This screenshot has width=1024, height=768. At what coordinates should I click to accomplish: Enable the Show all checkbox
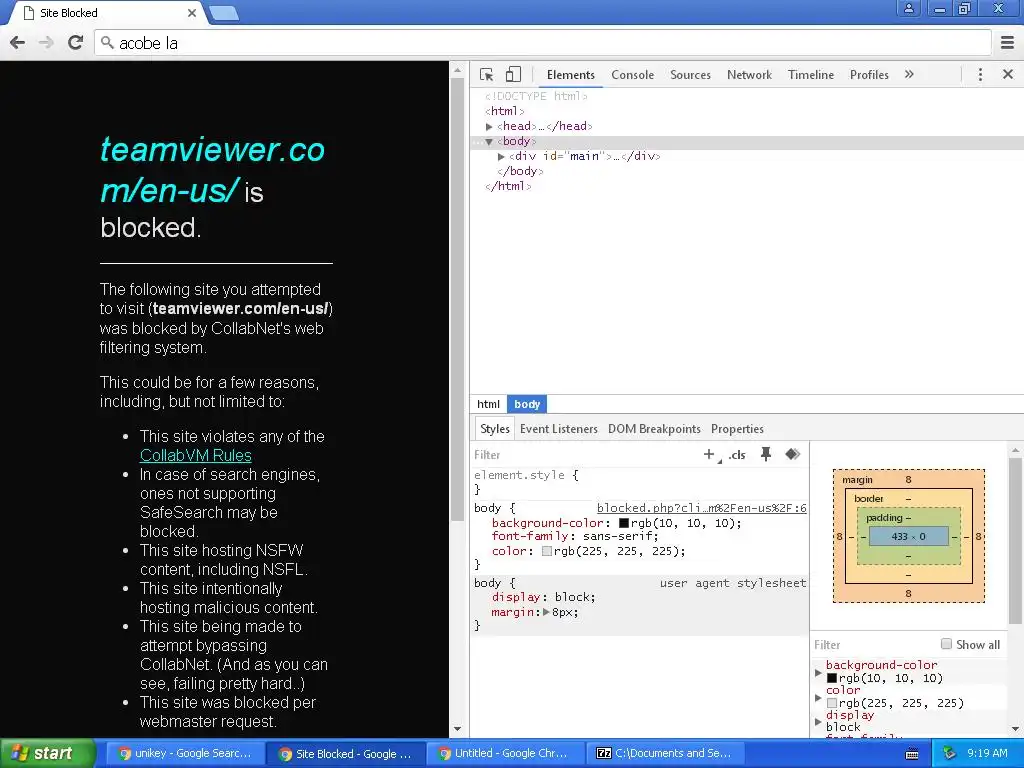[x=946, y=644]
